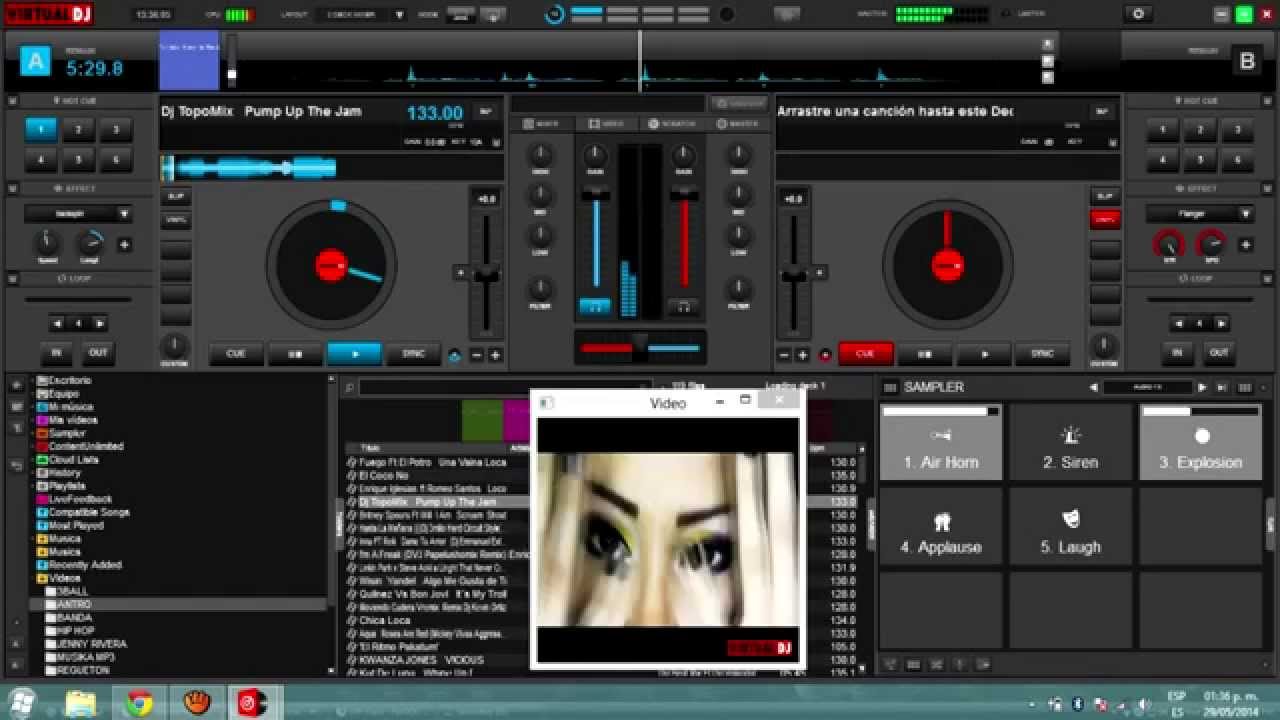Image resolution: width=1280 pixels, height=720 pixels.
Task: Switch to the SCRATCH tab
Action: click(673, 124)
